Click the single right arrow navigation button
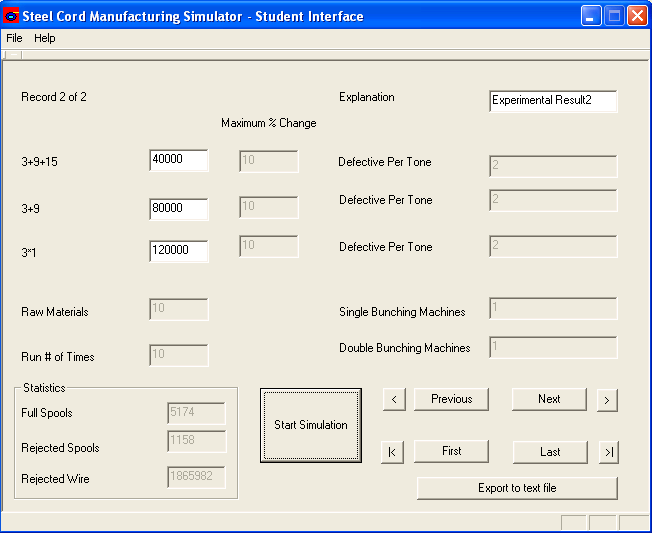The height and width of the screenshot is (533, 652). (607, 400)
